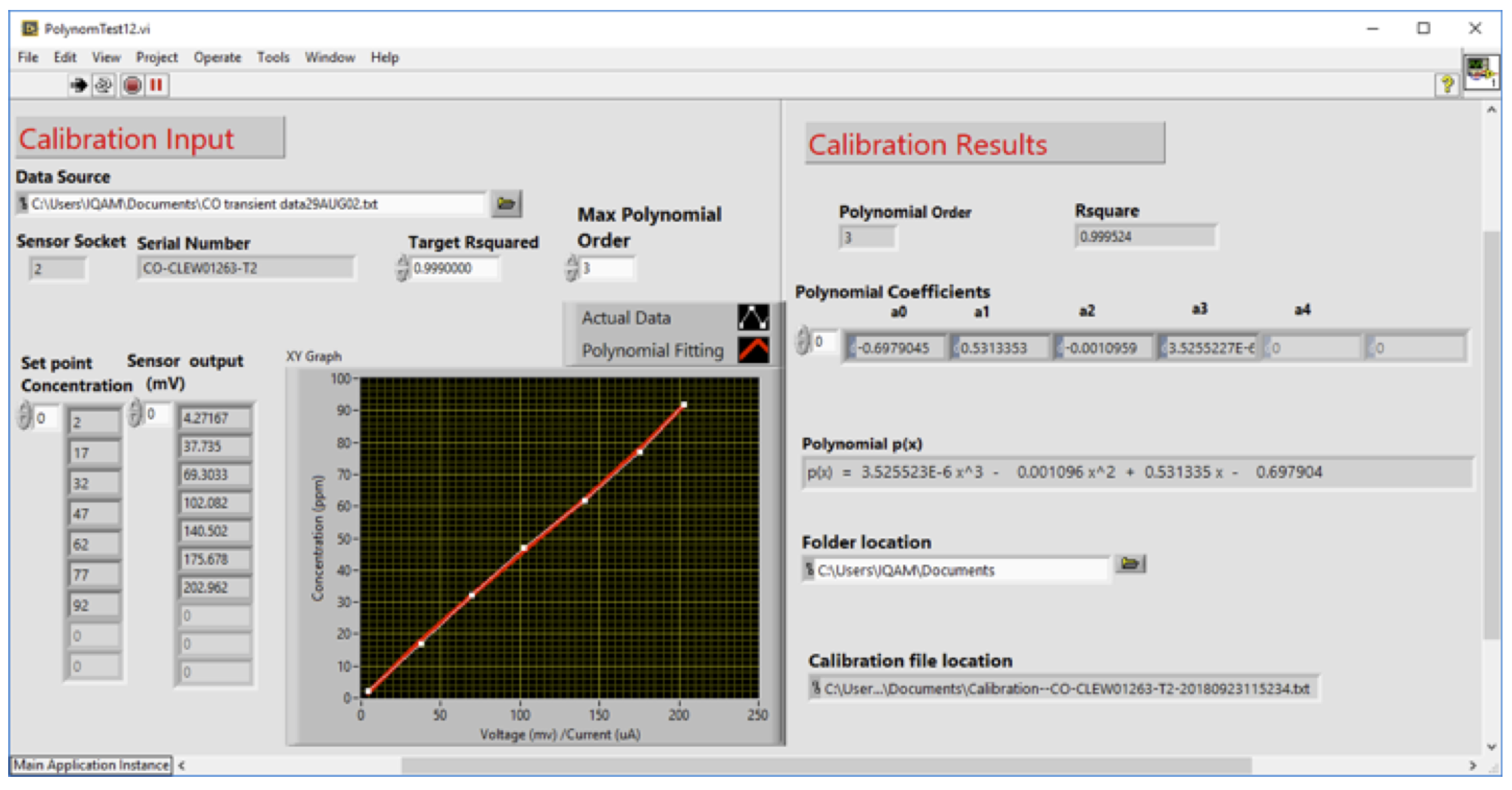Viewport: 1512px width, 790px height.
Task: Adjust the Target Rsquared stepper arrows
Action: pos(402,268)
